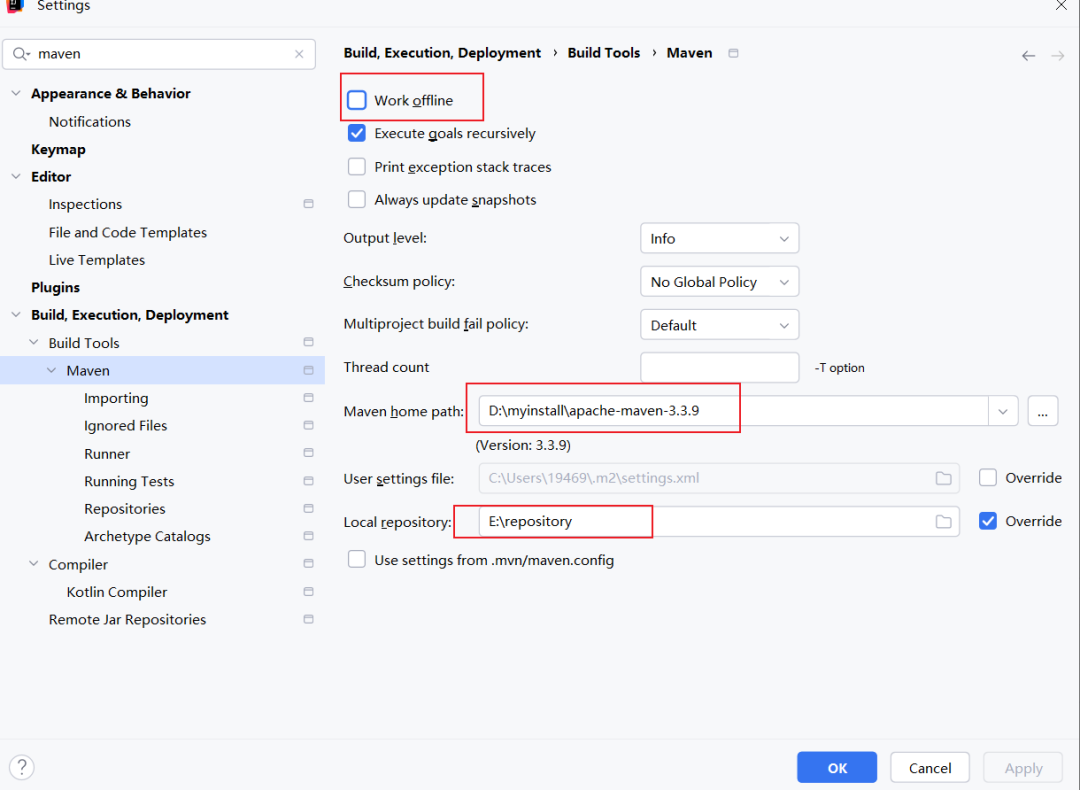Clear the maven search field text
Viewport: 1080px width, 790px height.
(x=299, y=54)
